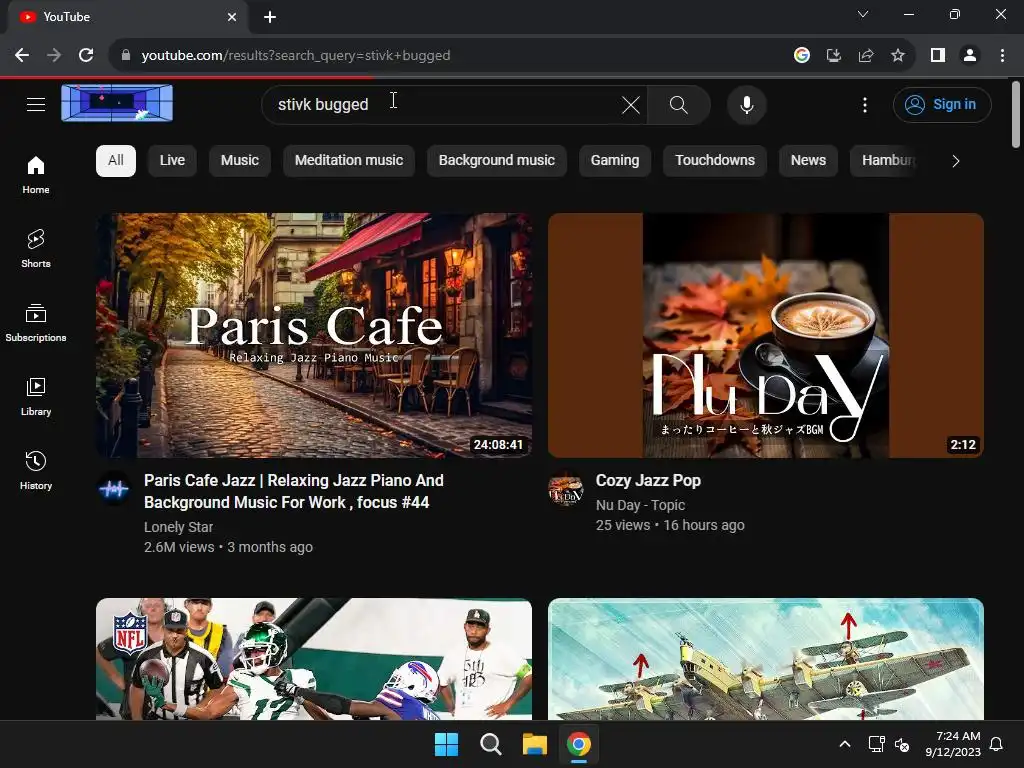
Task: Visit the Lonely Star channel link
Action: (x=178, y=527)
